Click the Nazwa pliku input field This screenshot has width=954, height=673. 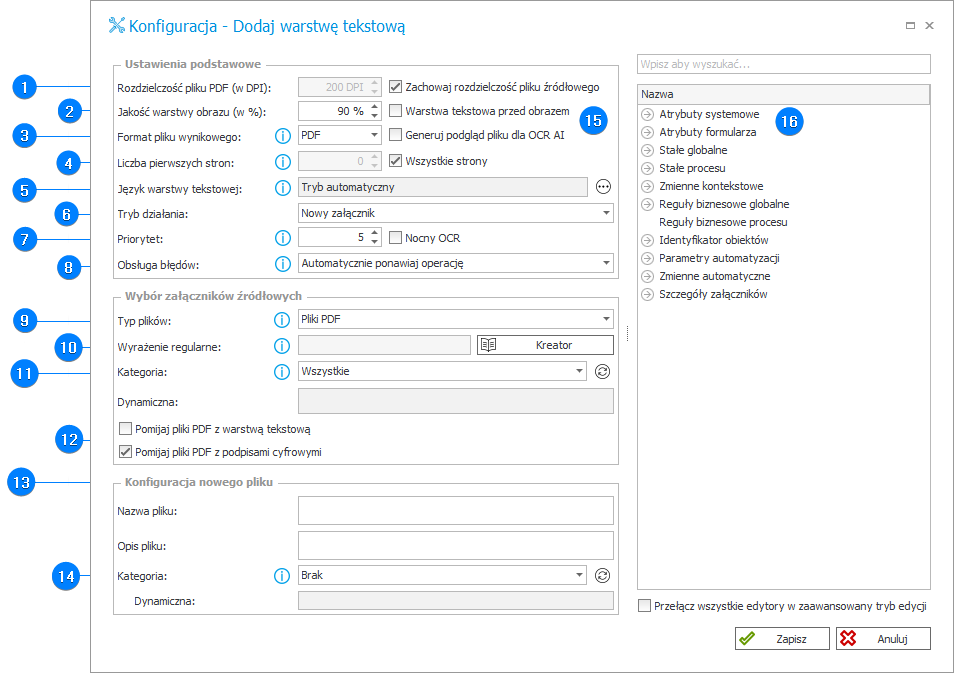pyautogui.click(x=455, y=511)
